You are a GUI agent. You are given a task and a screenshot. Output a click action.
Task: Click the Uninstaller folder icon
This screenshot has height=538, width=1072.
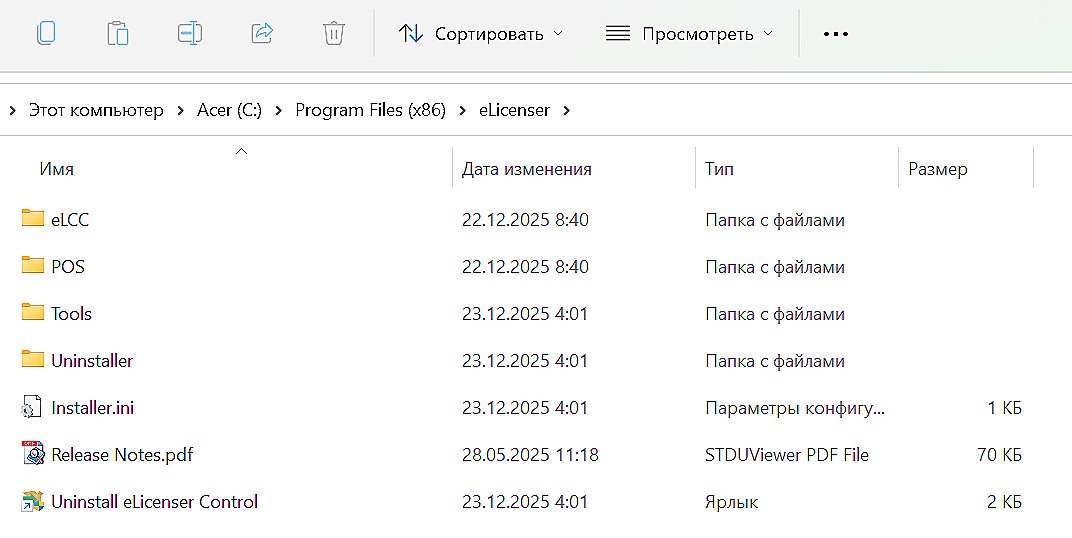32,360
